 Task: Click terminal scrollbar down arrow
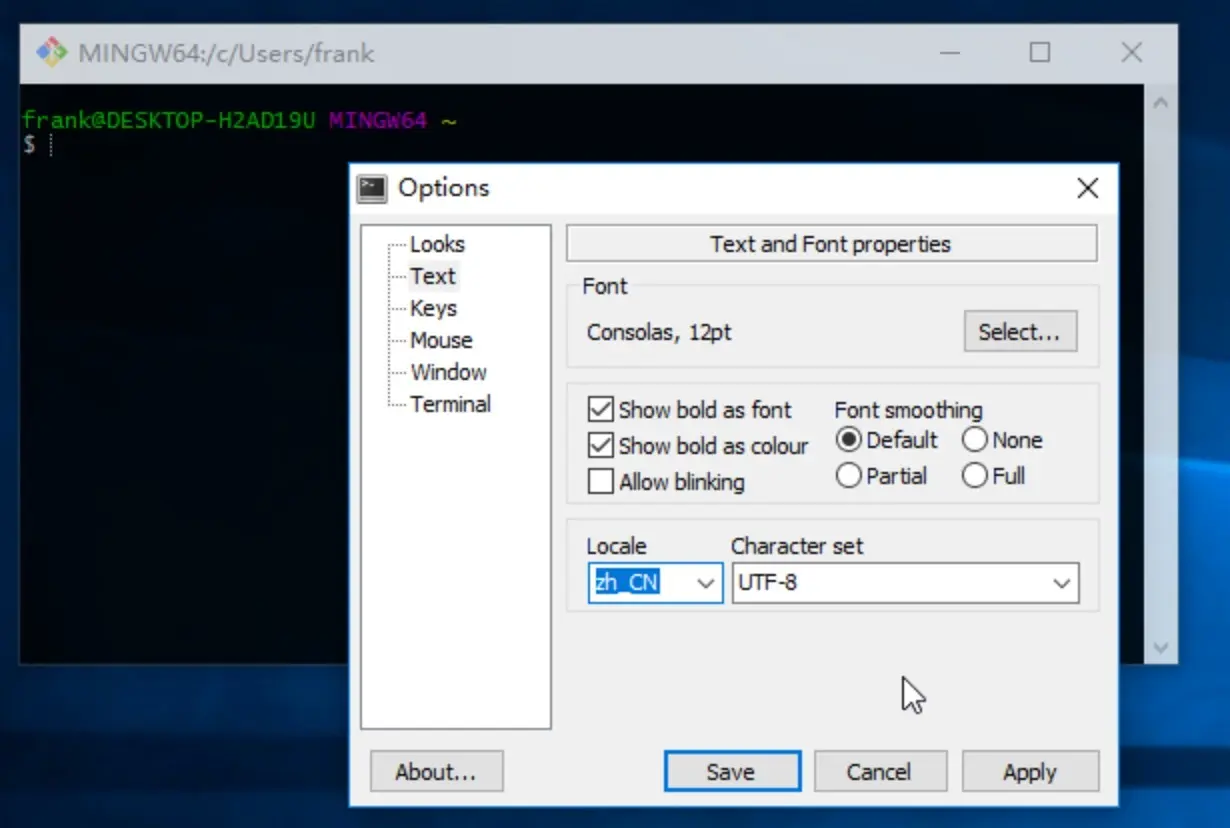[1160, 647]
